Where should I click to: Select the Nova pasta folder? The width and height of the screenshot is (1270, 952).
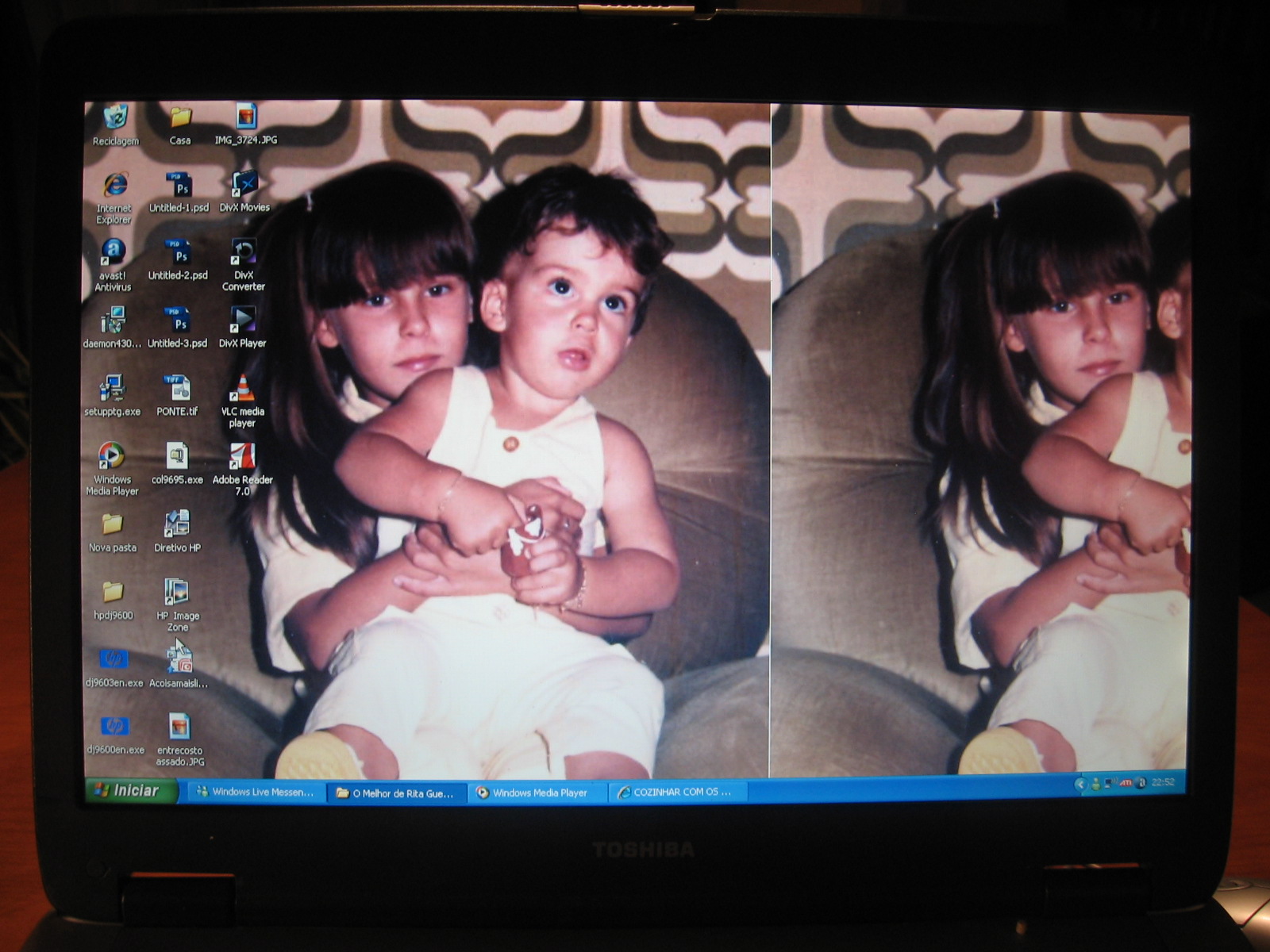(x=112, y=532)
